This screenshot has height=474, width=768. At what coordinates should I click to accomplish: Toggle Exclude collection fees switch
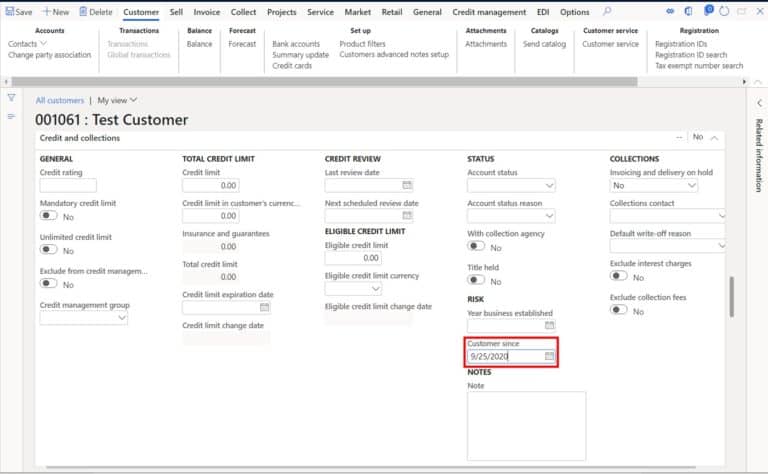click(x=619, y=310)
